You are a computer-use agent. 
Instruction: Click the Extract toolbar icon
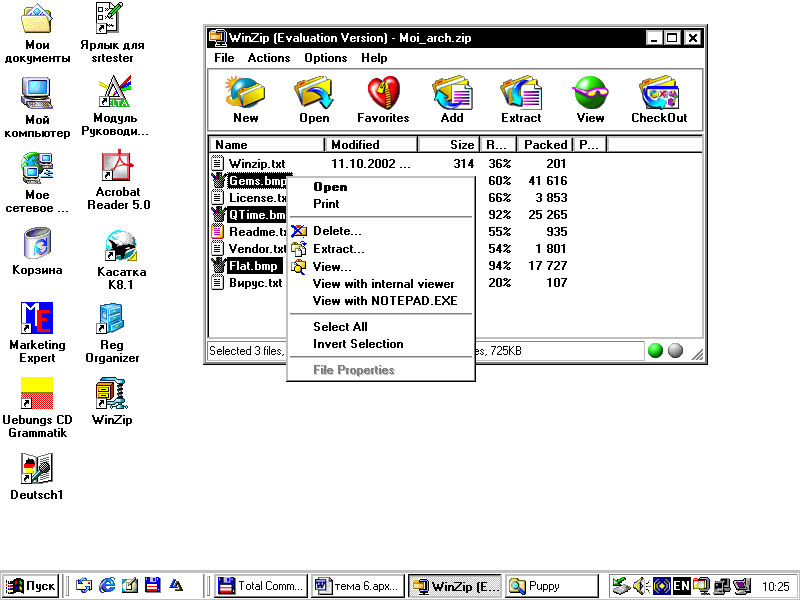pyautogui.click(x=521, y=99)
